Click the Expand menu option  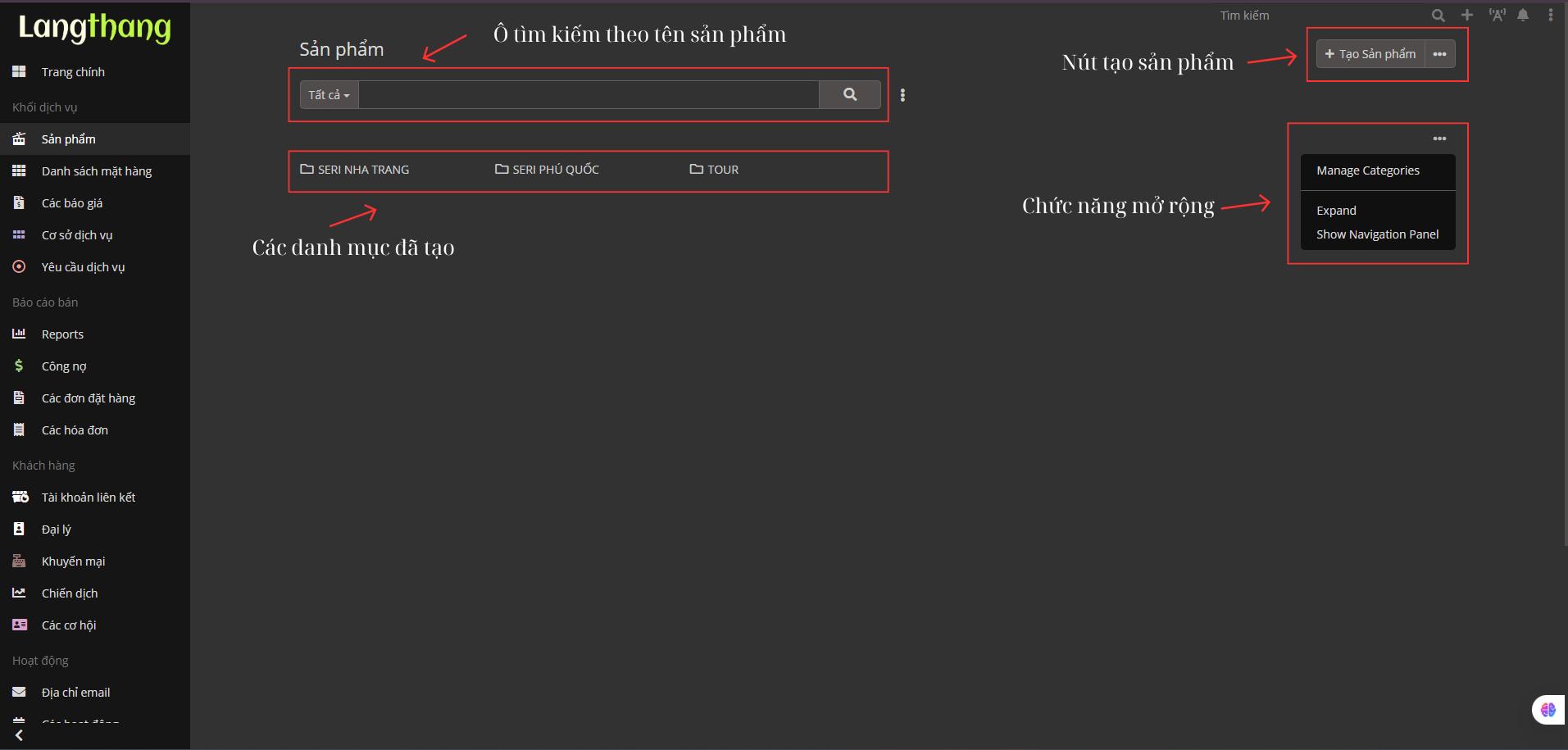point(1336,211)
